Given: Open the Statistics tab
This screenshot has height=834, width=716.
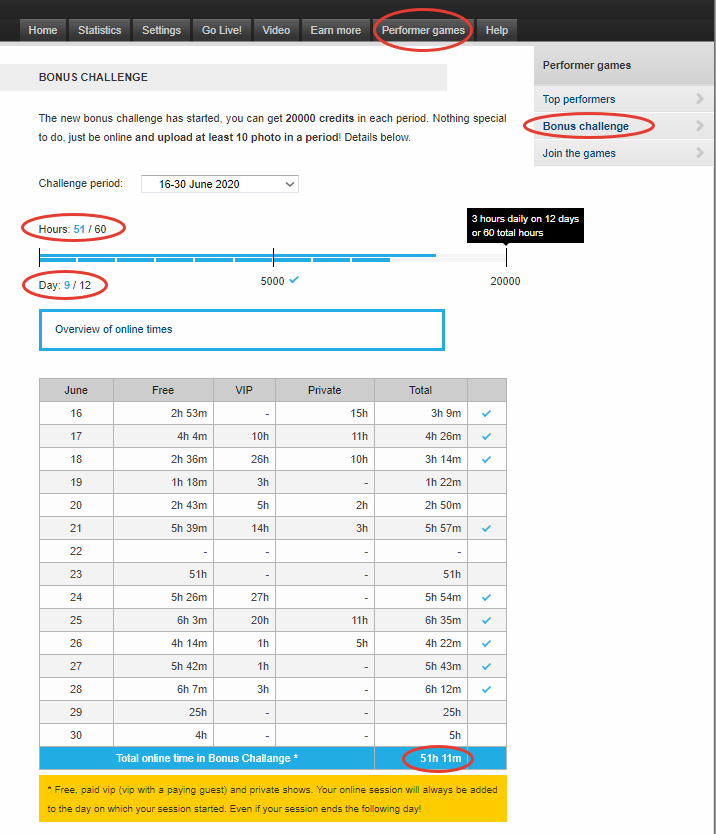Looking at the screenshot, I should [x=99, y=30].
